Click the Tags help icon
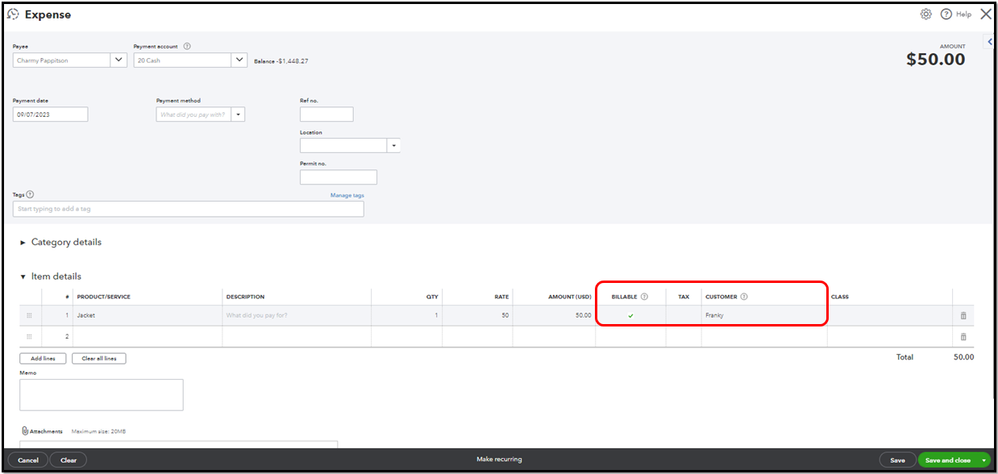This screenshot has width=998, height=474. (x=31, y=195)
